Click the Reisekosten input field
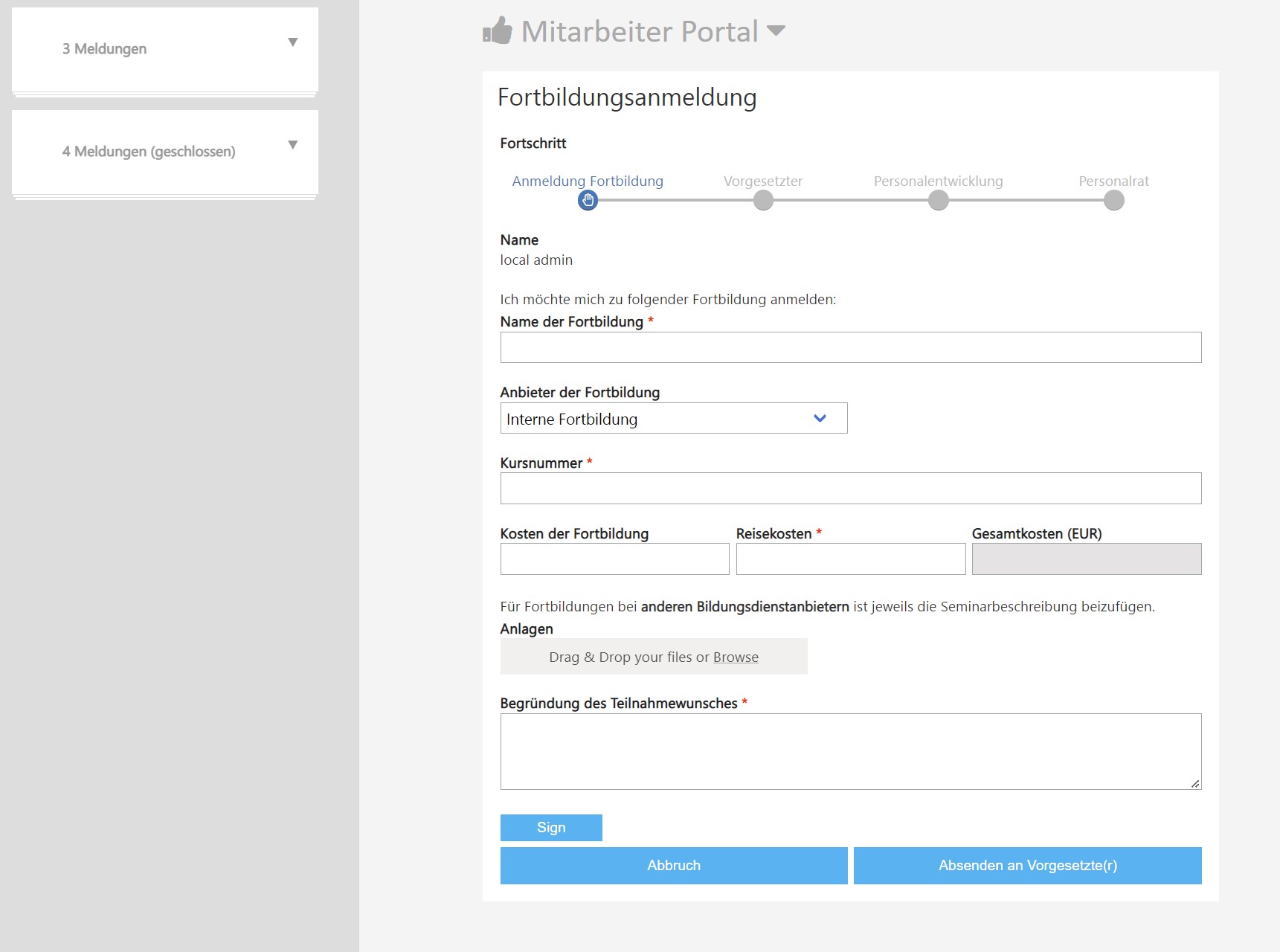Image resolution: width=1280 pixels, height=952 pixels. [850, 559]
